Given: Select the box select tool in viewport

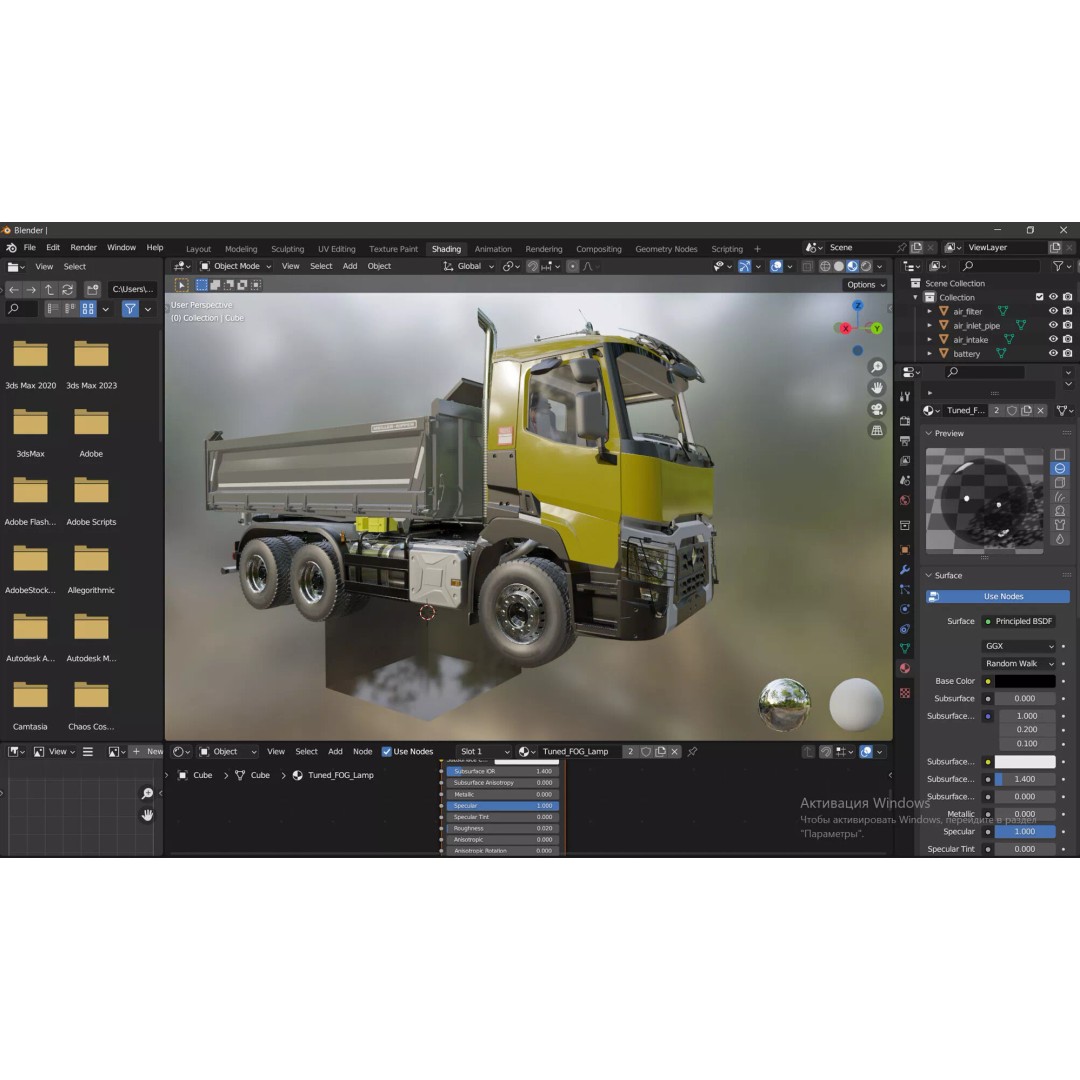Looking at the screenshot, I should (x=202, y=284).
